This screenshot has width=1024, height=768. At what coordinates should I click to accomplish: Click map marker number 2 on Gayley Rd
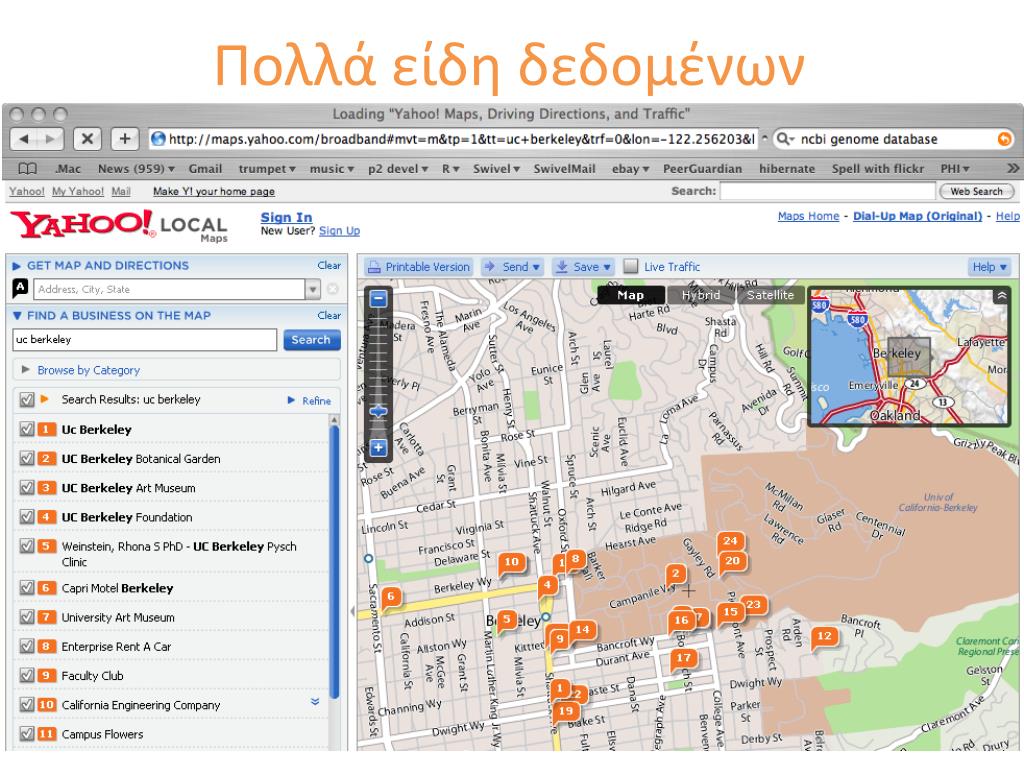pyautogui.click(x=676, y=575)
